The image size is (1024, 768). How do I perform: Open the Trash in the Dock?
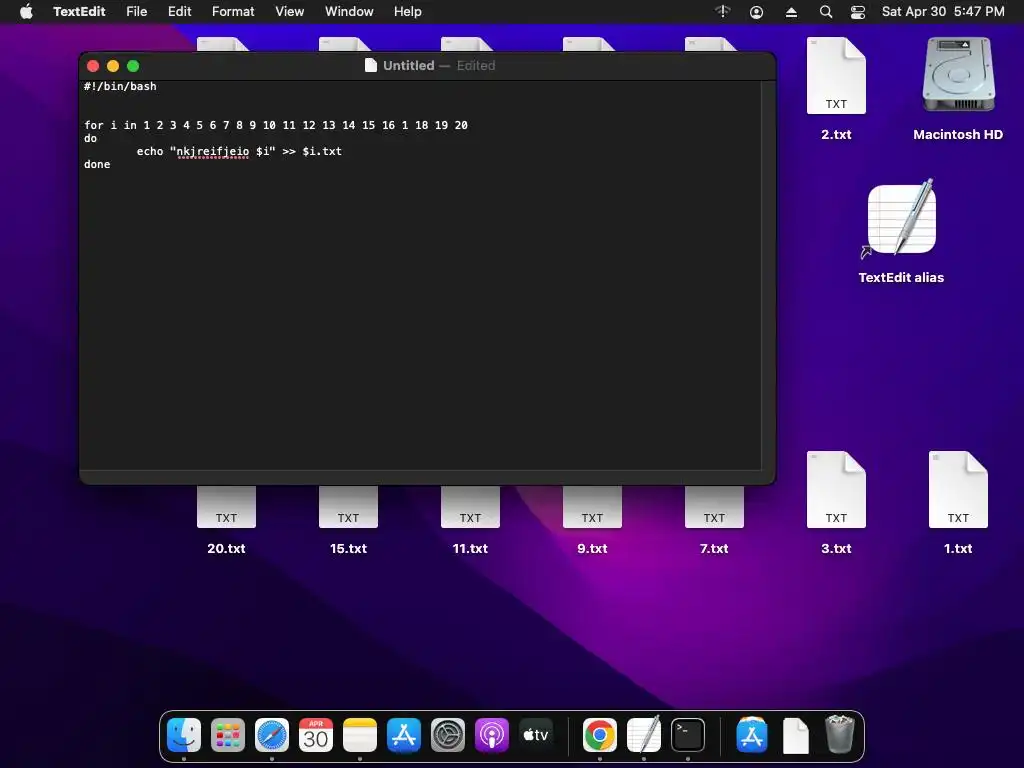pyautogui.click(x=840, y=735)
